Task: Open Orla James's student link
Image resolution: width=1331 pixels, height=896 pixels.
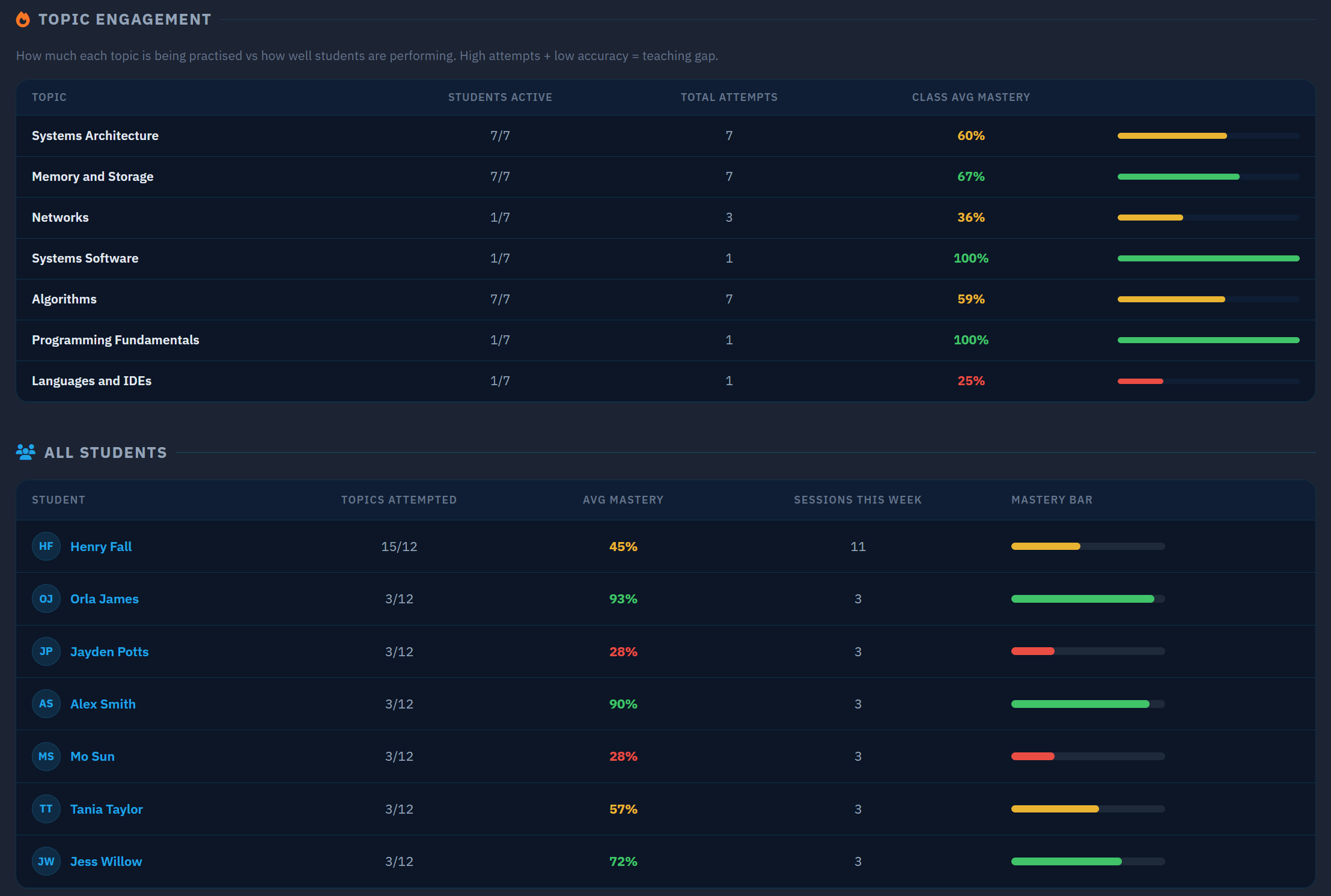Action: click(x=105, y=599)
